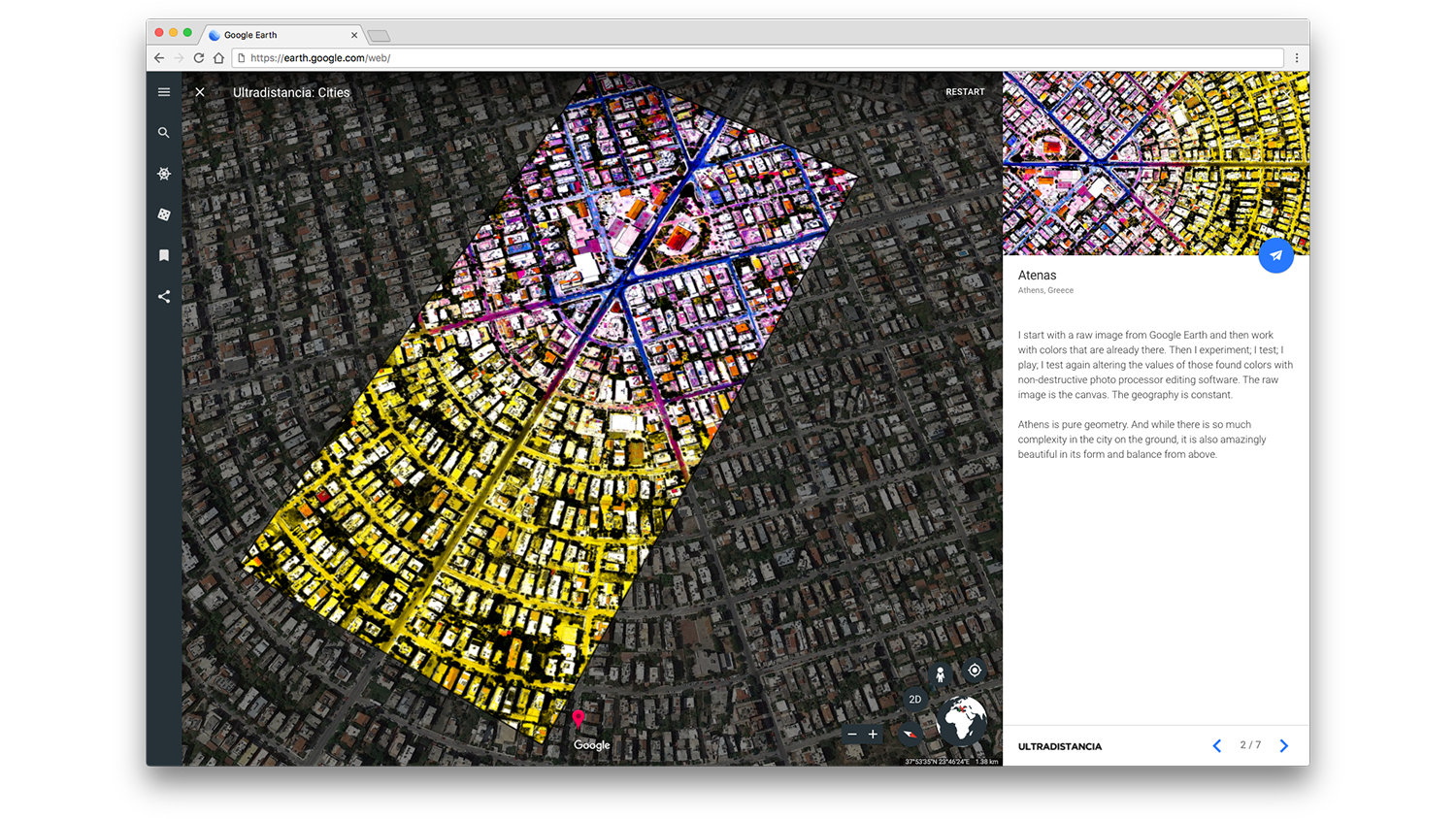The width and height of the screenshot is (1456, 819).
Task: Select the Google Earth browser tab
Action: [281, 35]
